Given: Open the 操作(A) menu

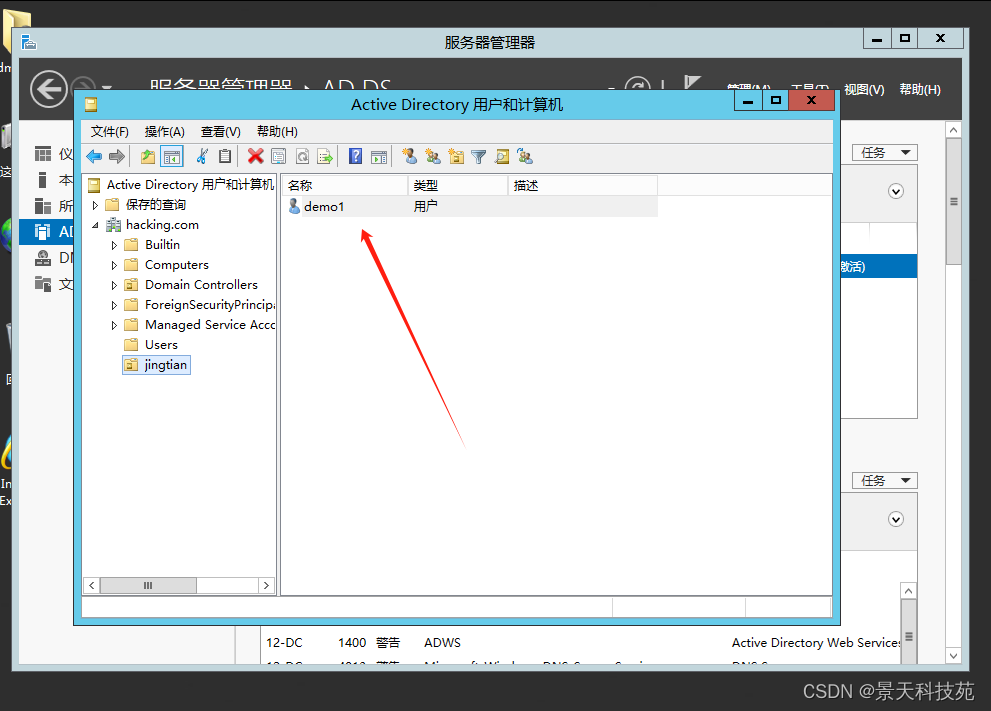Looking at the screenshot, I should [164, 131].
